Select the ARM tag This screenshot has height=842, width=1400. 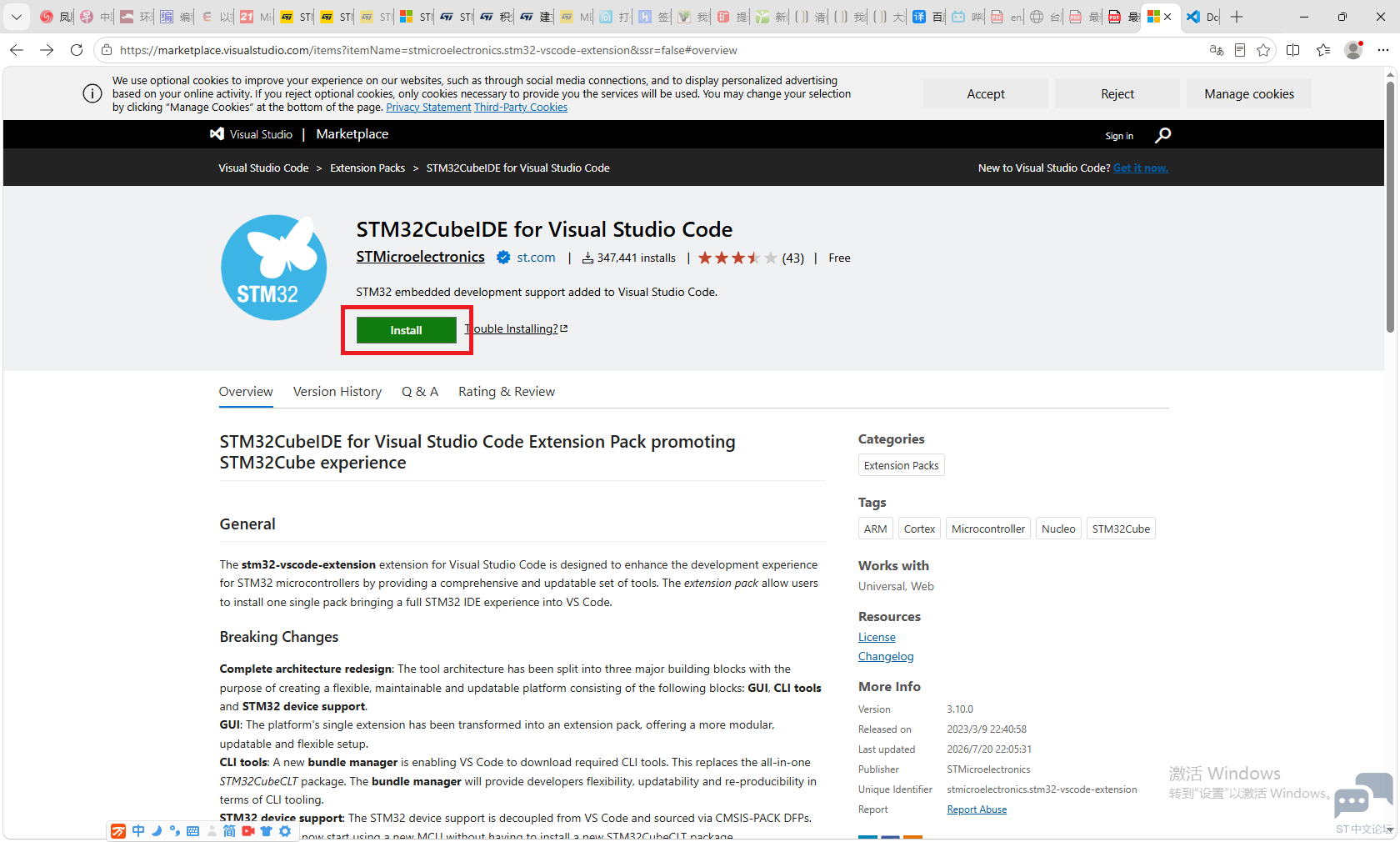coord(876,529)
